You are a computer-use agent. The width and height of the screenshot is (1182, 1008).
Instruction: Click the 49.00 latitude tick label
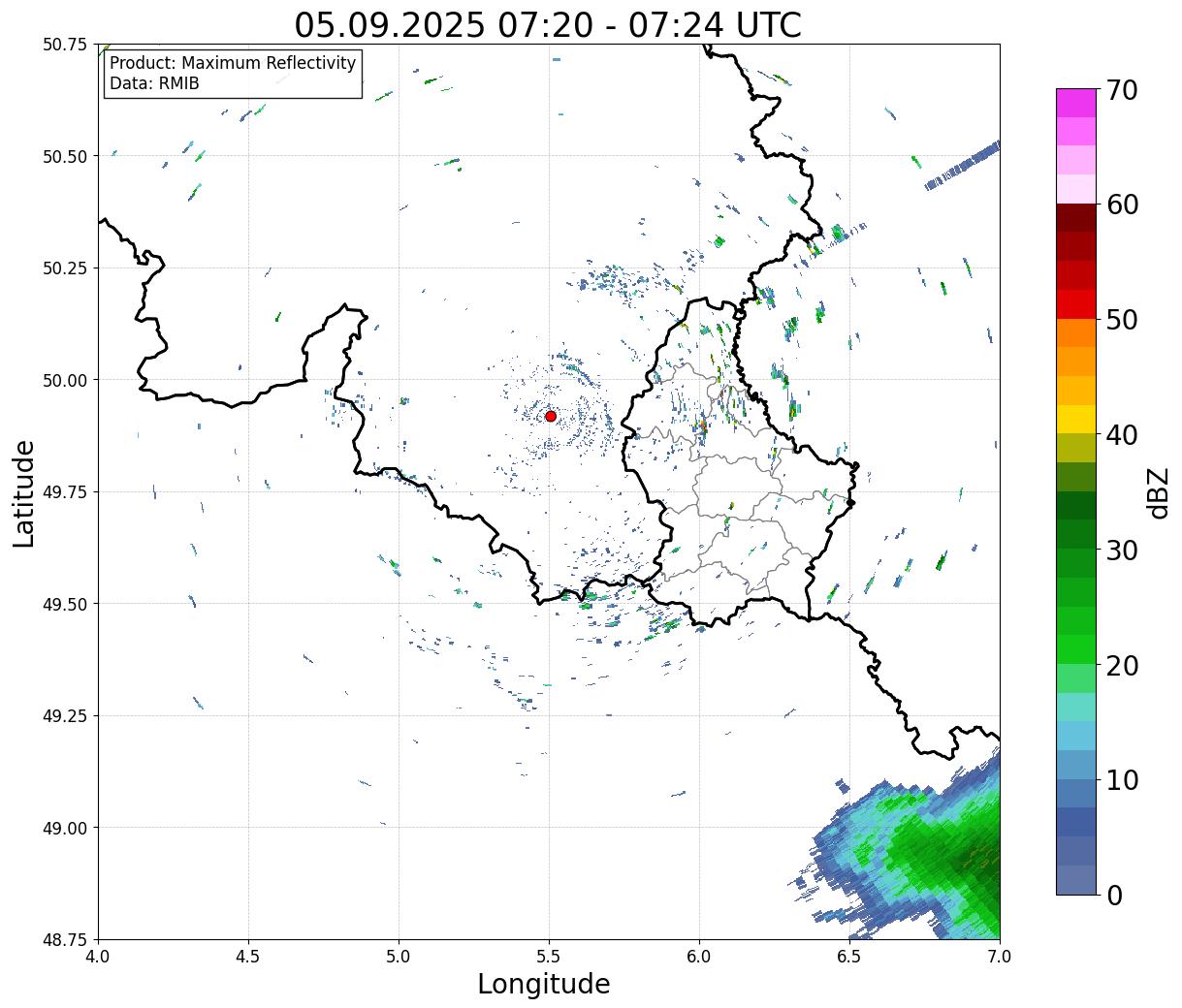[x=65, y=828]
